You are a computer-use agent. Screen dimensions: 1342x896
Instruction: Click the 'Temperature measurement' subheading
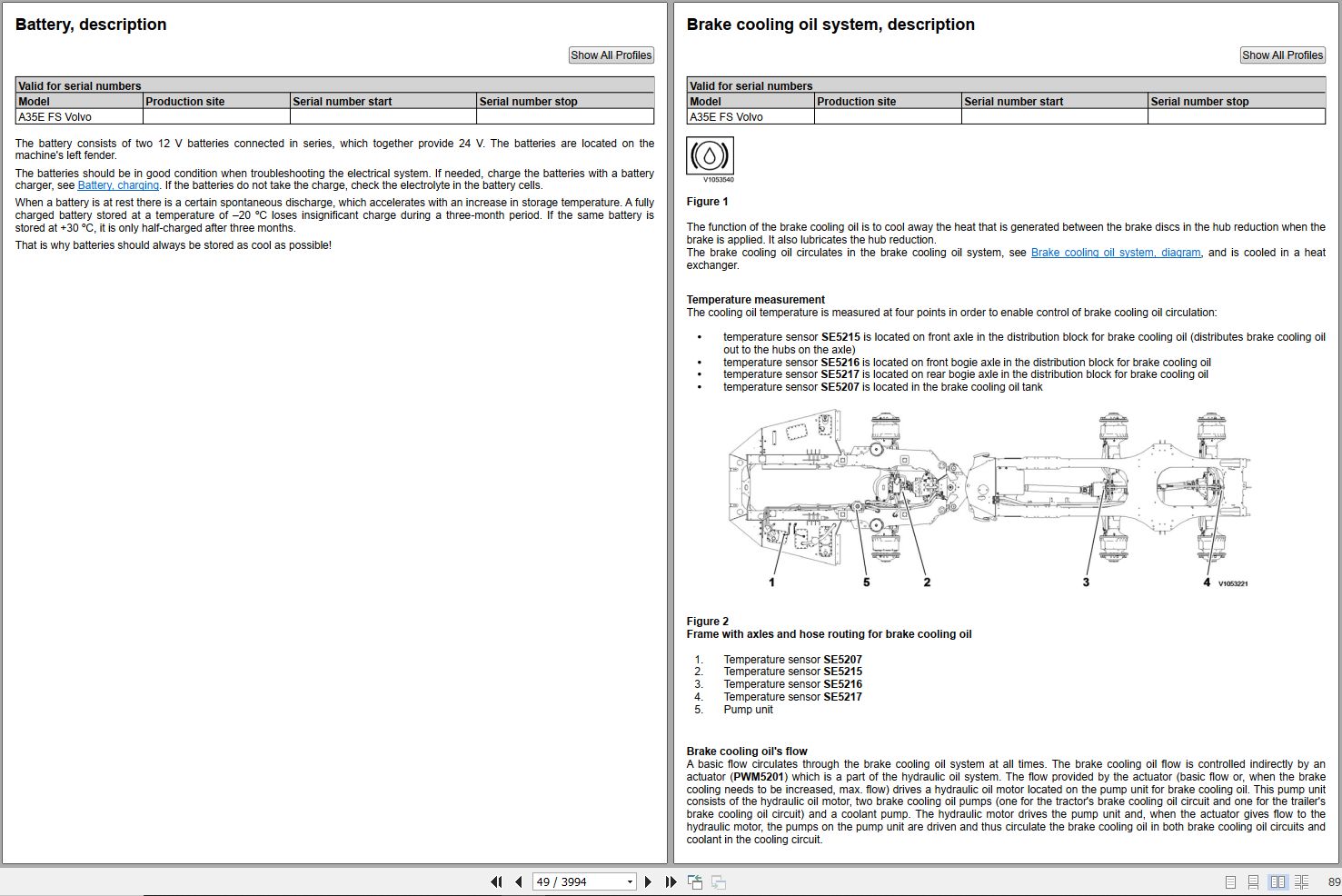click(x=756, y=300)
